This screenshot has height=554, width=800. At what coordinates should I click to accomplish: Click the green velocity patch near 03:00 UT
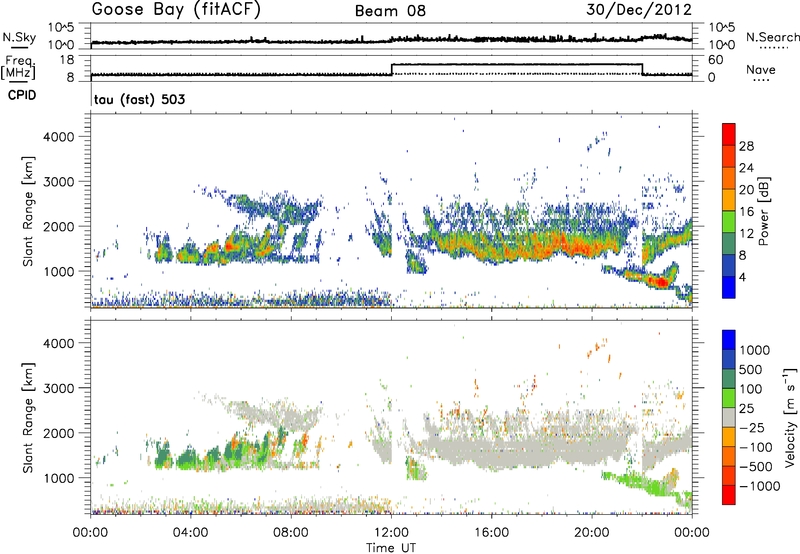163,456
